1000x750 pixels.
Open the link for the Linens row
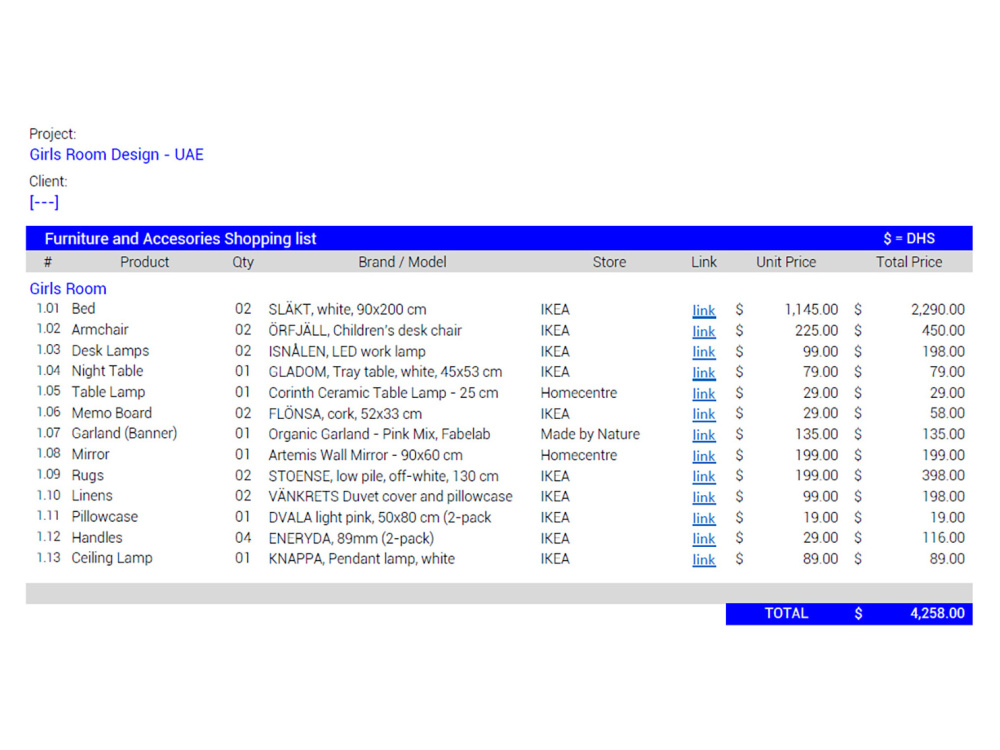click(703, 497)
